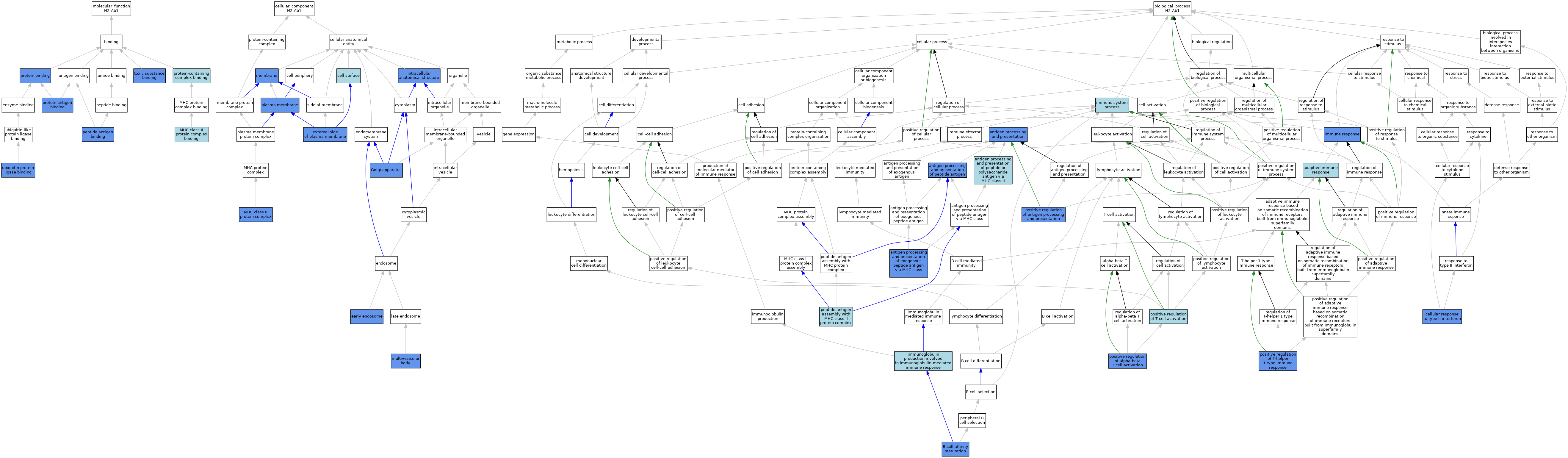The height and width of the screenshot is (458, 1568).
Task: Select the 'cytoplasmic vesicle' node
Action: 413,214
